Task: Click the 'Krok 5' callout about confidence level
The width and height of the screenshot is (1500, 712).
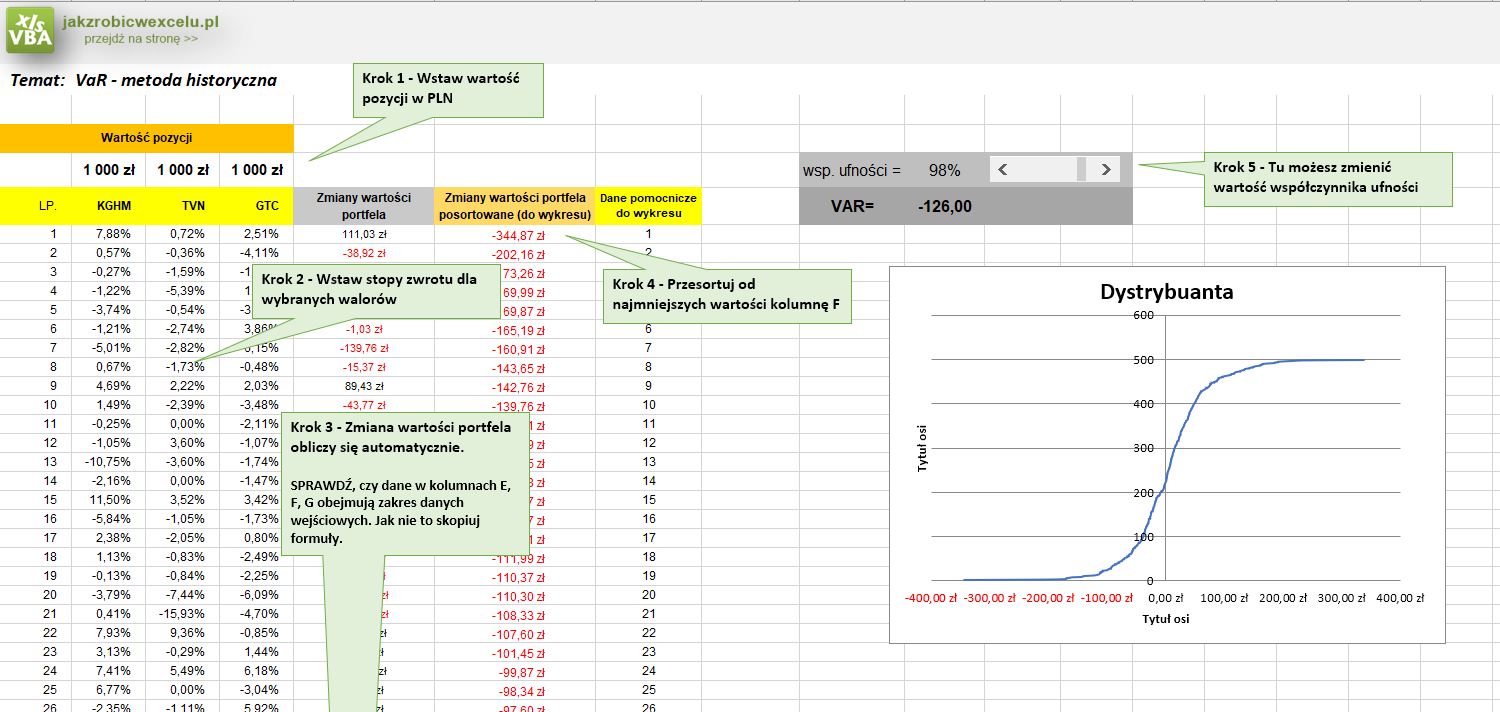Action: point(1329,179)
